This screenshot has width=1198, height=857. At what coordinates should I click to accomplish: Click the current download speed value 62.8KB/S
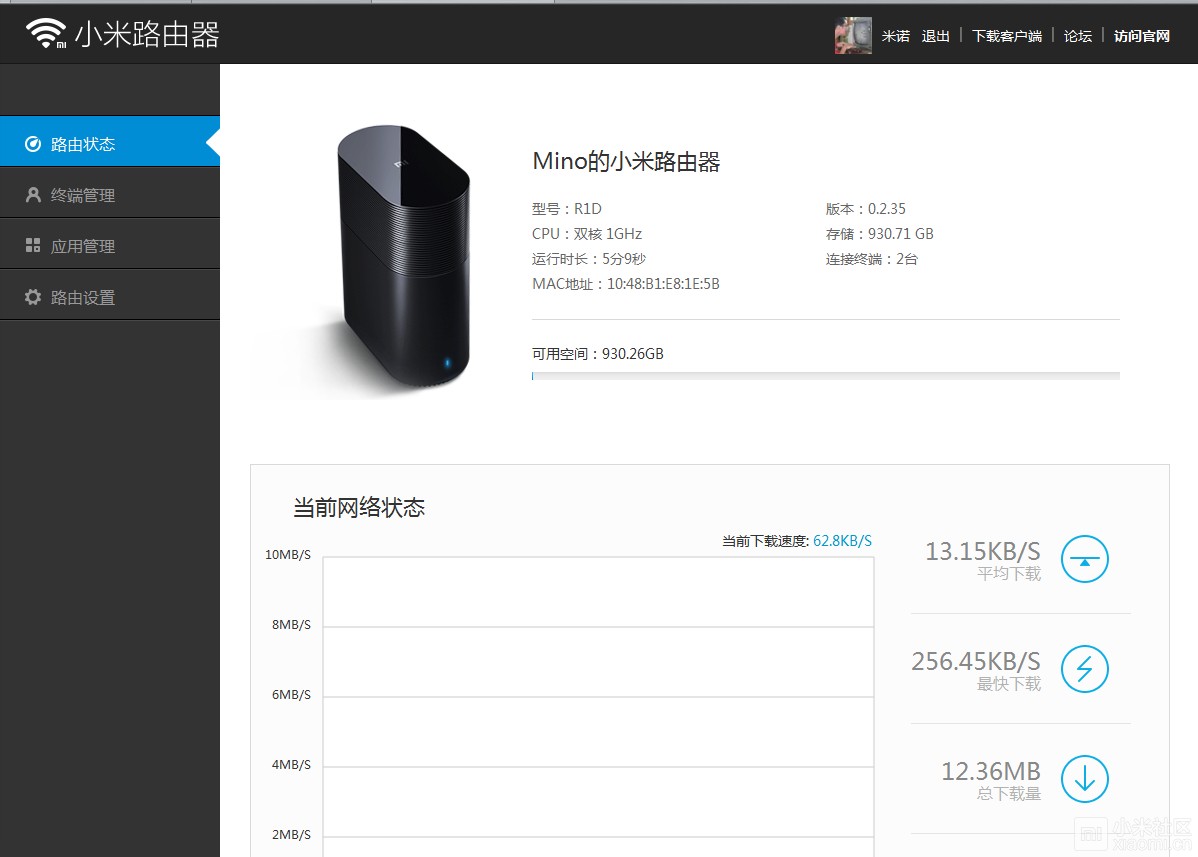pyautogui.click(x=845, y=540)
